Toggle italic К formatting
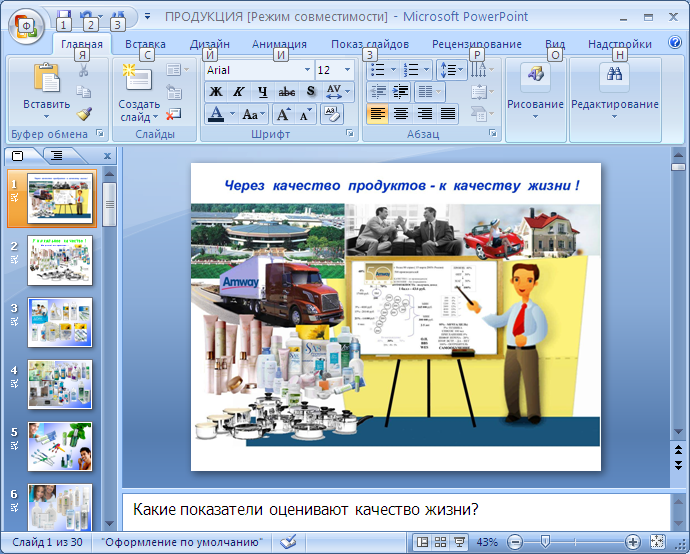 click(239, 92)
